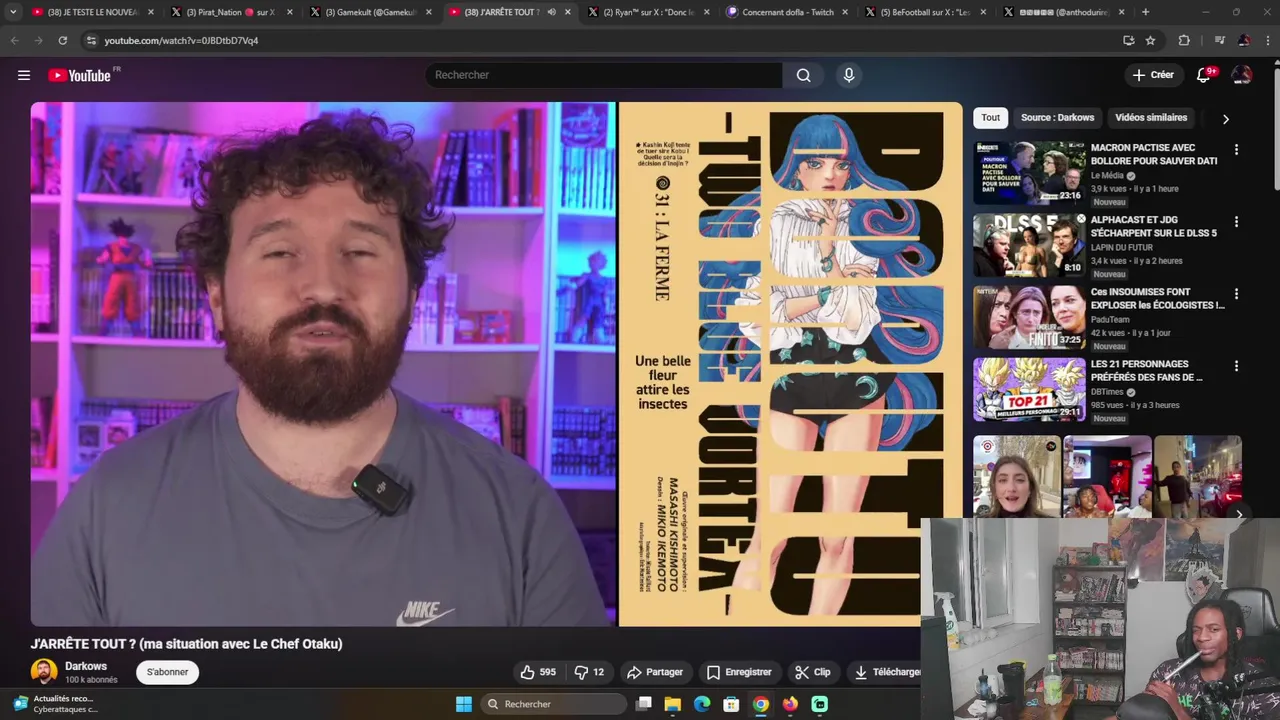Focus the YouTube Rechercher search field
The height and width of the screenshot is (720, 1280).
(x=604, y=75)
